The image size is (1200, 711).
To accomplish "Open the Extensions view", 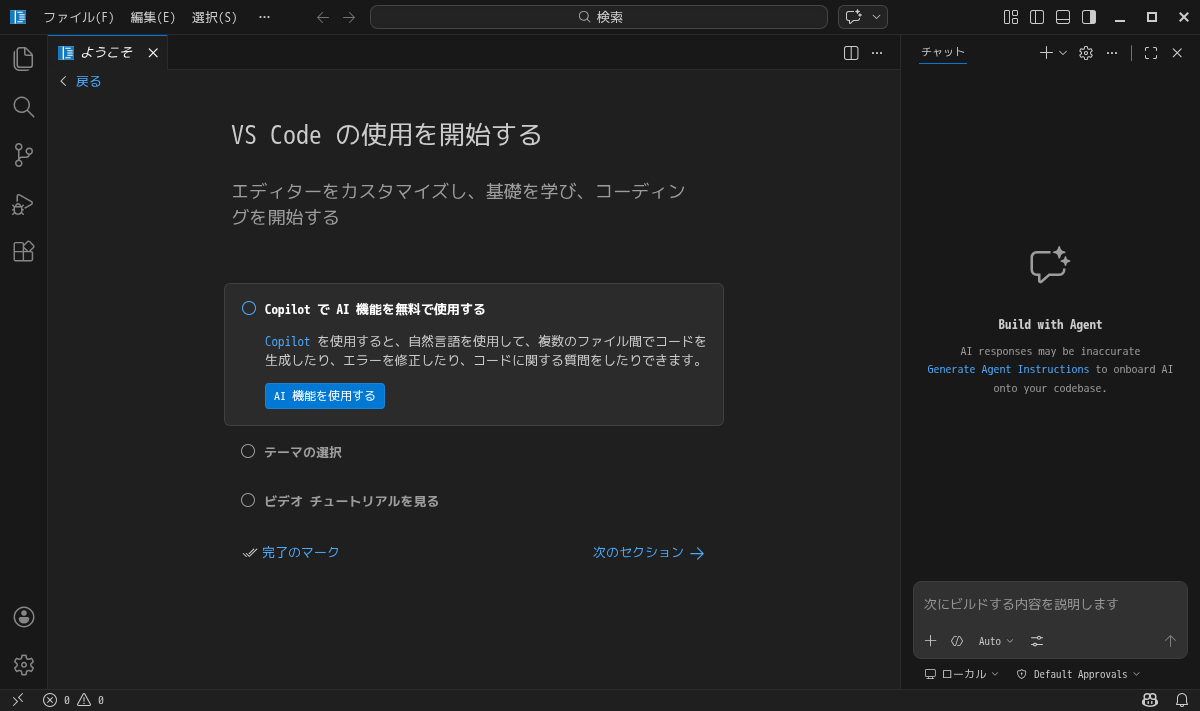I will (x=23, y=251).
